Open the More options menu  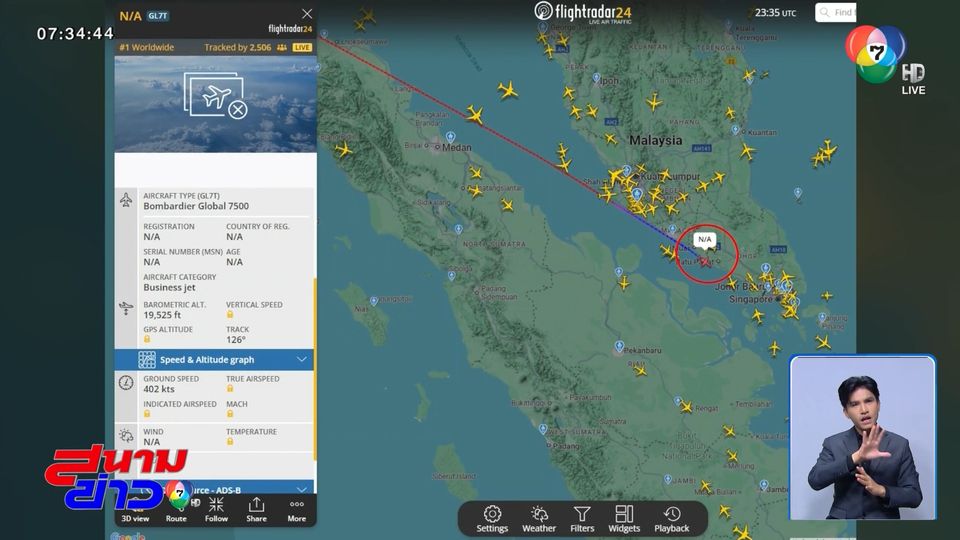pyautogui.click(x=297, y=509)
